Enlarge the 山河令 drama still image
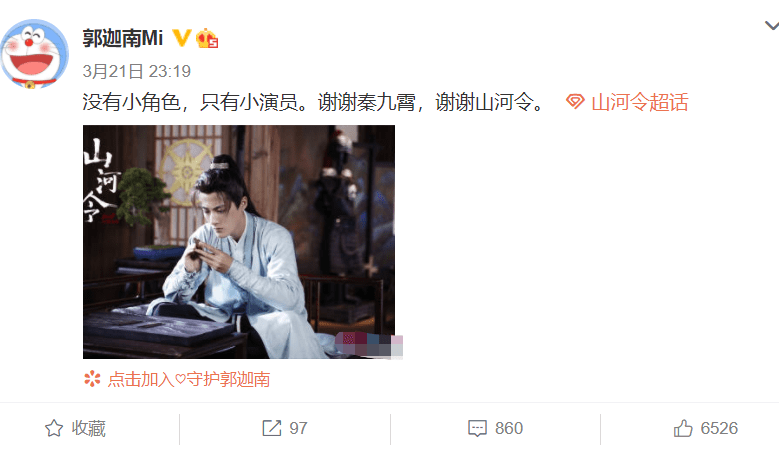Viewport: 779px width, 453px height. click(239, 242)
